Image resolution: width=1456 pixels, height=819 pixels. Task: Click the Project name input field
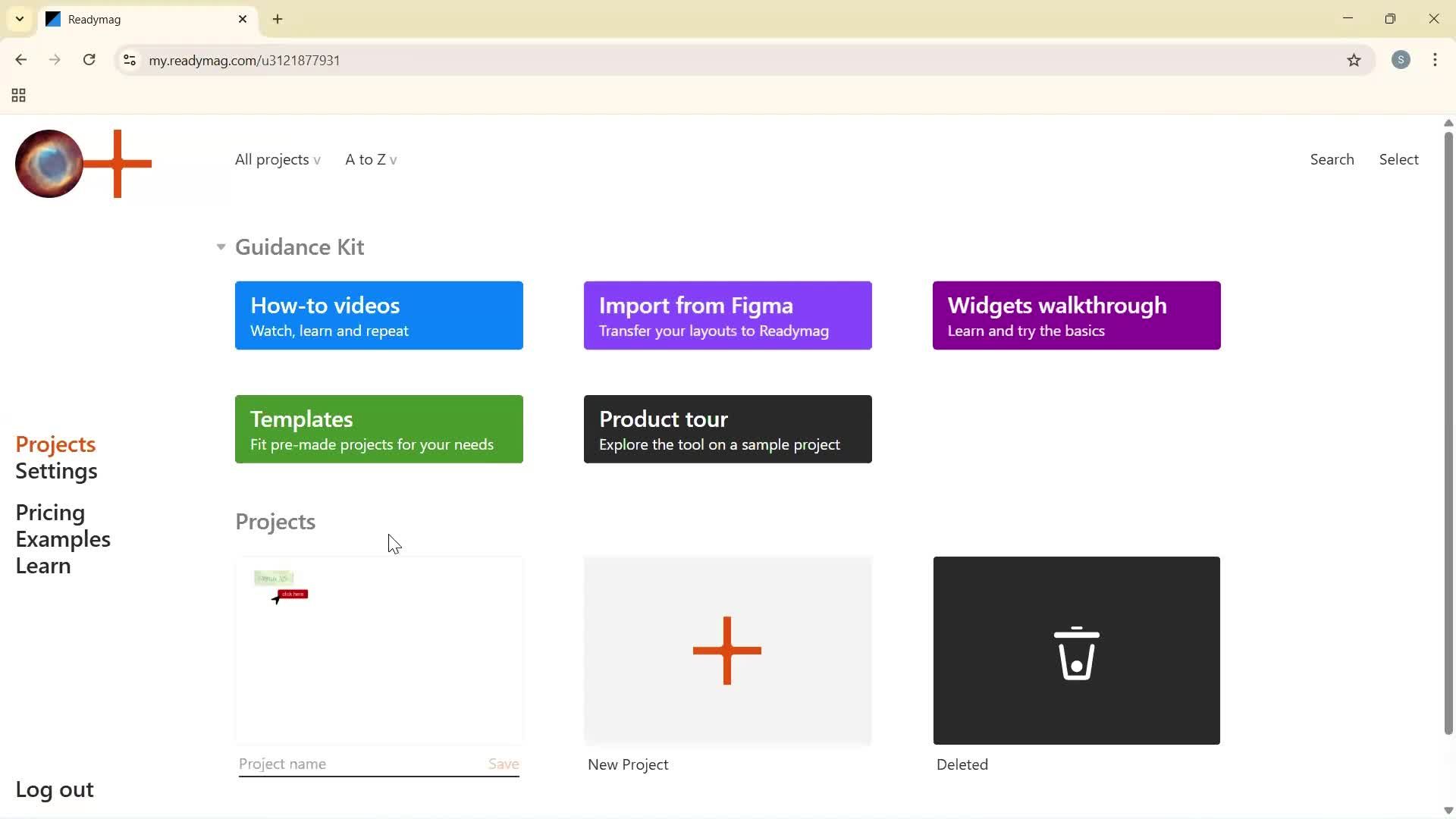318,764
